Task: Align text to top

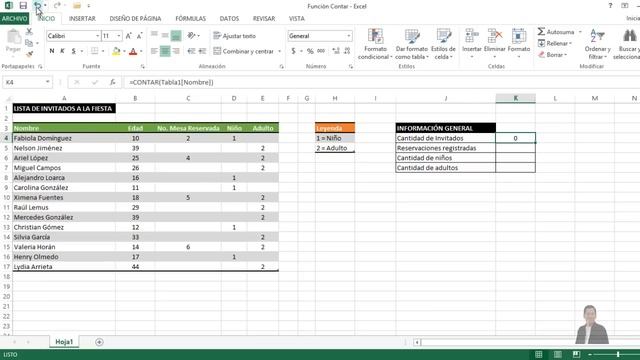Action: point(154,36)
